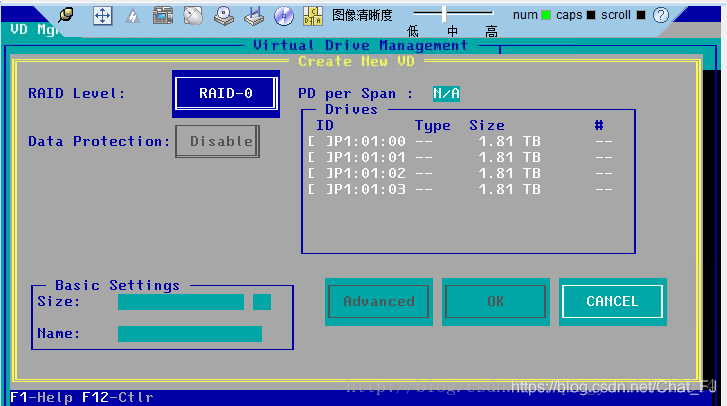Set image clarity to 中 (medium)
727x406 pixels.
coord(453,32)
